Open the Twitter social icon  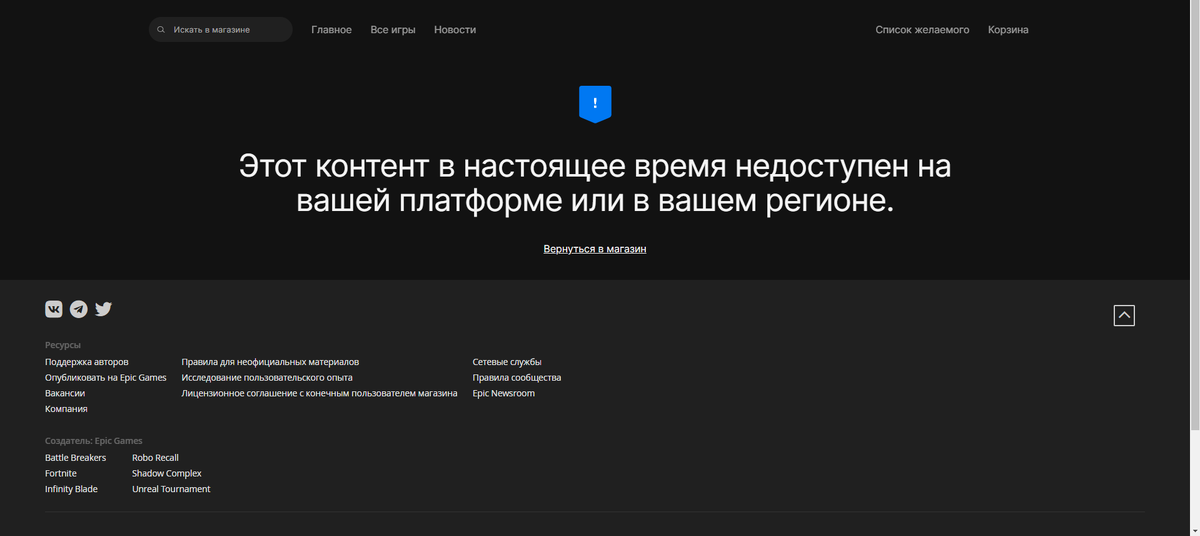click(x=104, y=309)
